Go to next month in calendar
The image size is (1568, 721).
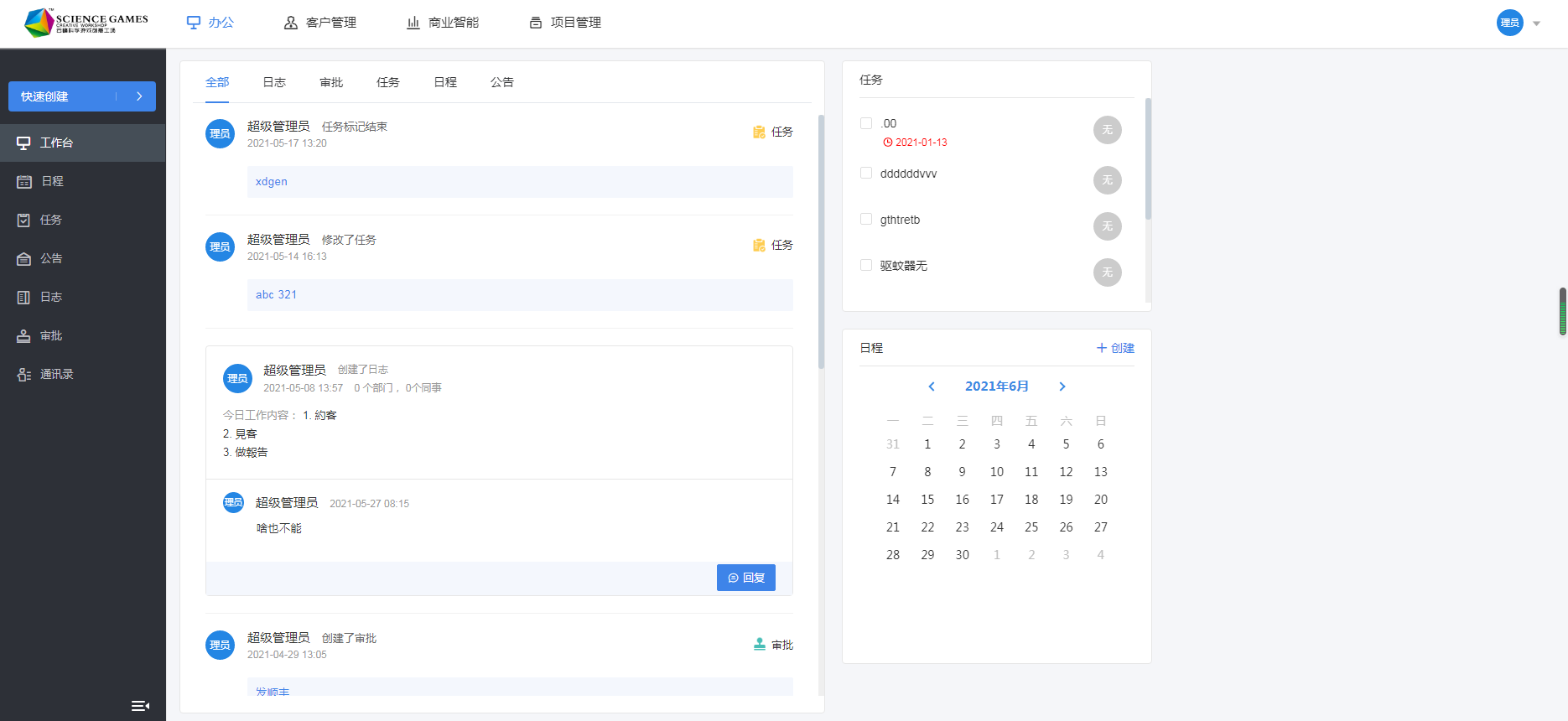(1062, 386)
